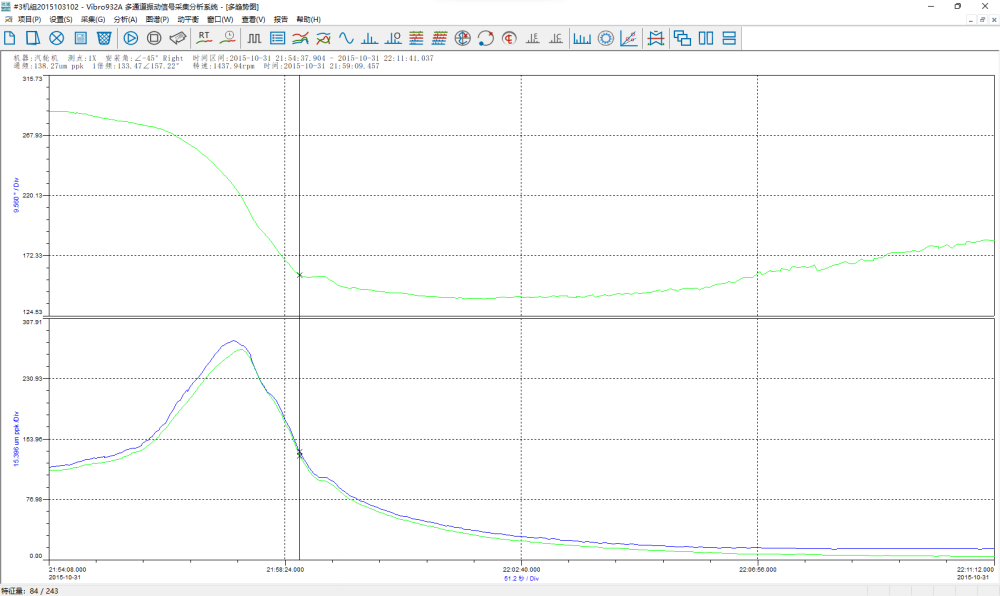Open the 窗口(W) menu

point(220,19)
